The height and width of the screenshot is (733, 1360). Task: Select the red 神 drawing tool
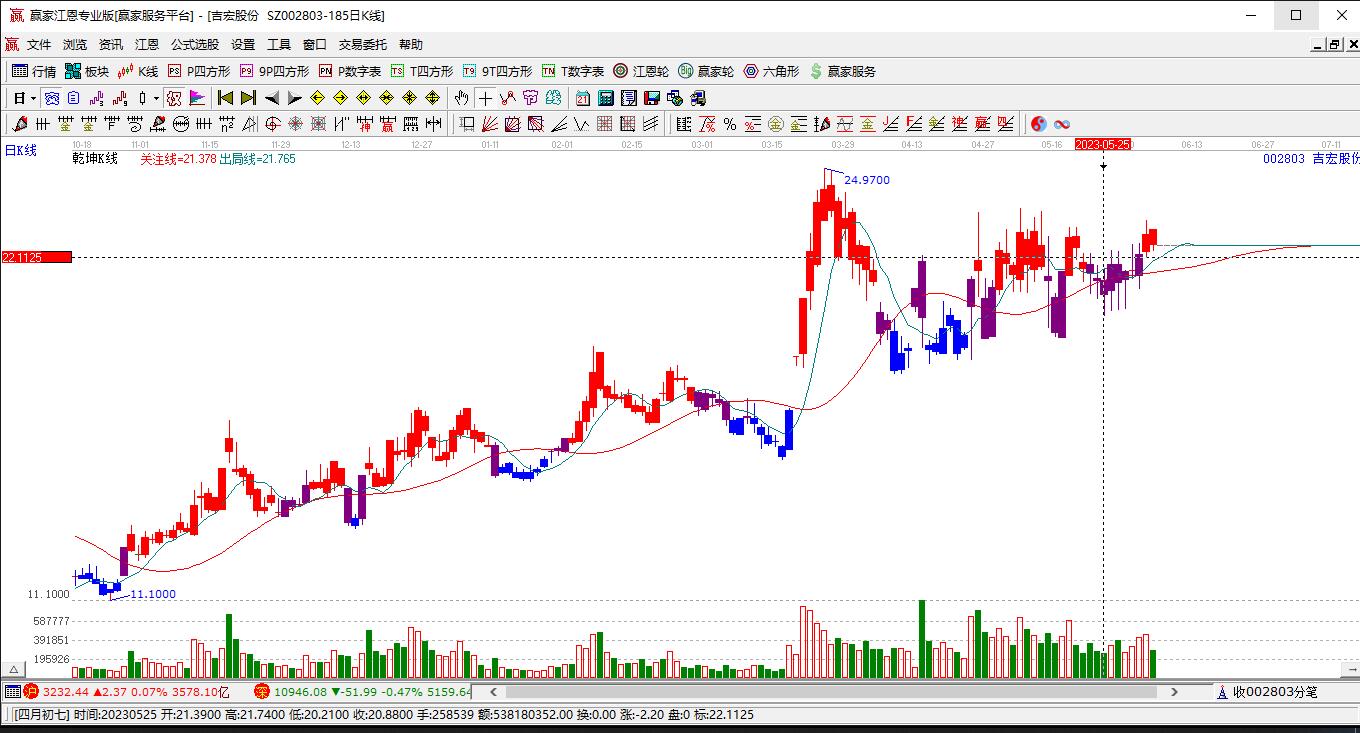pyautogui.click(x=365, y=124)
